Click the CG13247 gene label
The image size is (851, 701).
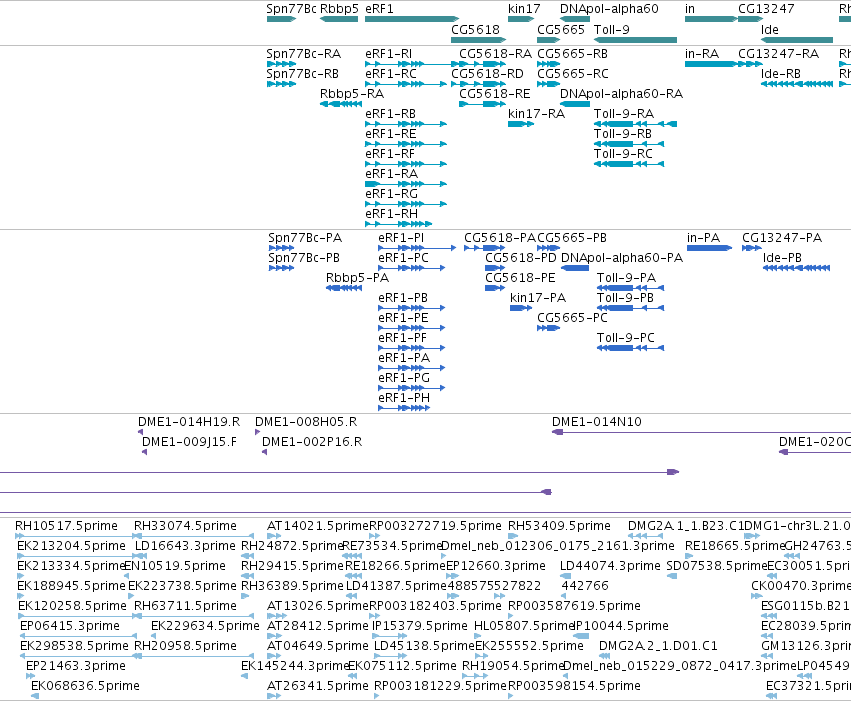[x=766, y=9]
